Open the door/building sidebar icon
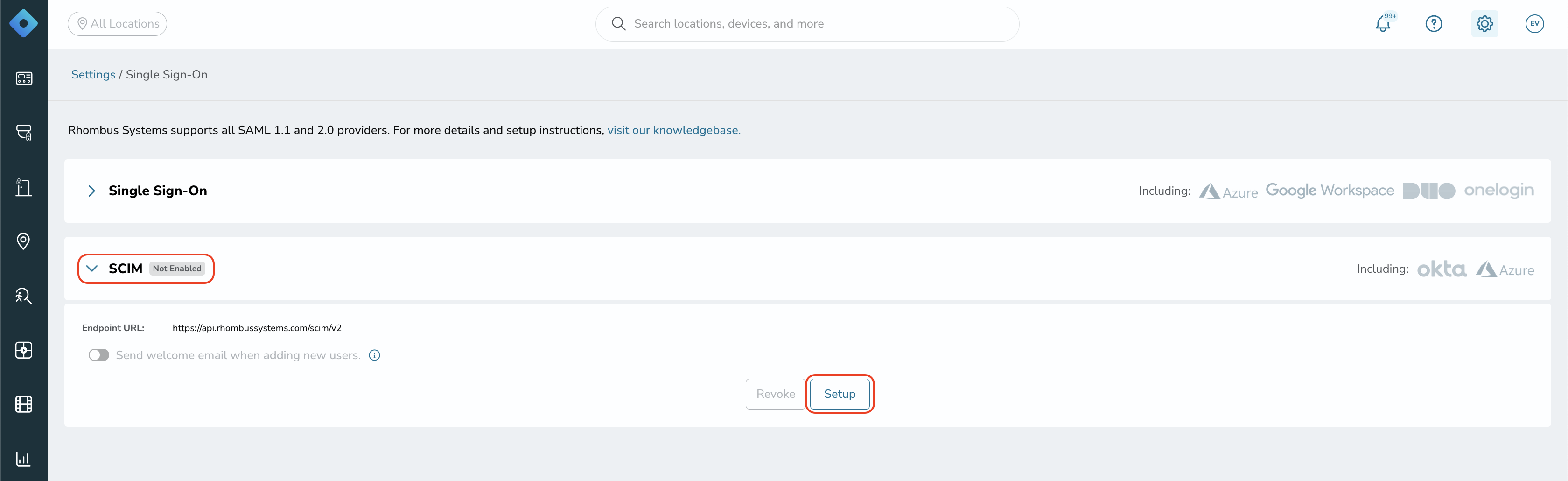Screen dimensions: 1568x481 point(24,187)
